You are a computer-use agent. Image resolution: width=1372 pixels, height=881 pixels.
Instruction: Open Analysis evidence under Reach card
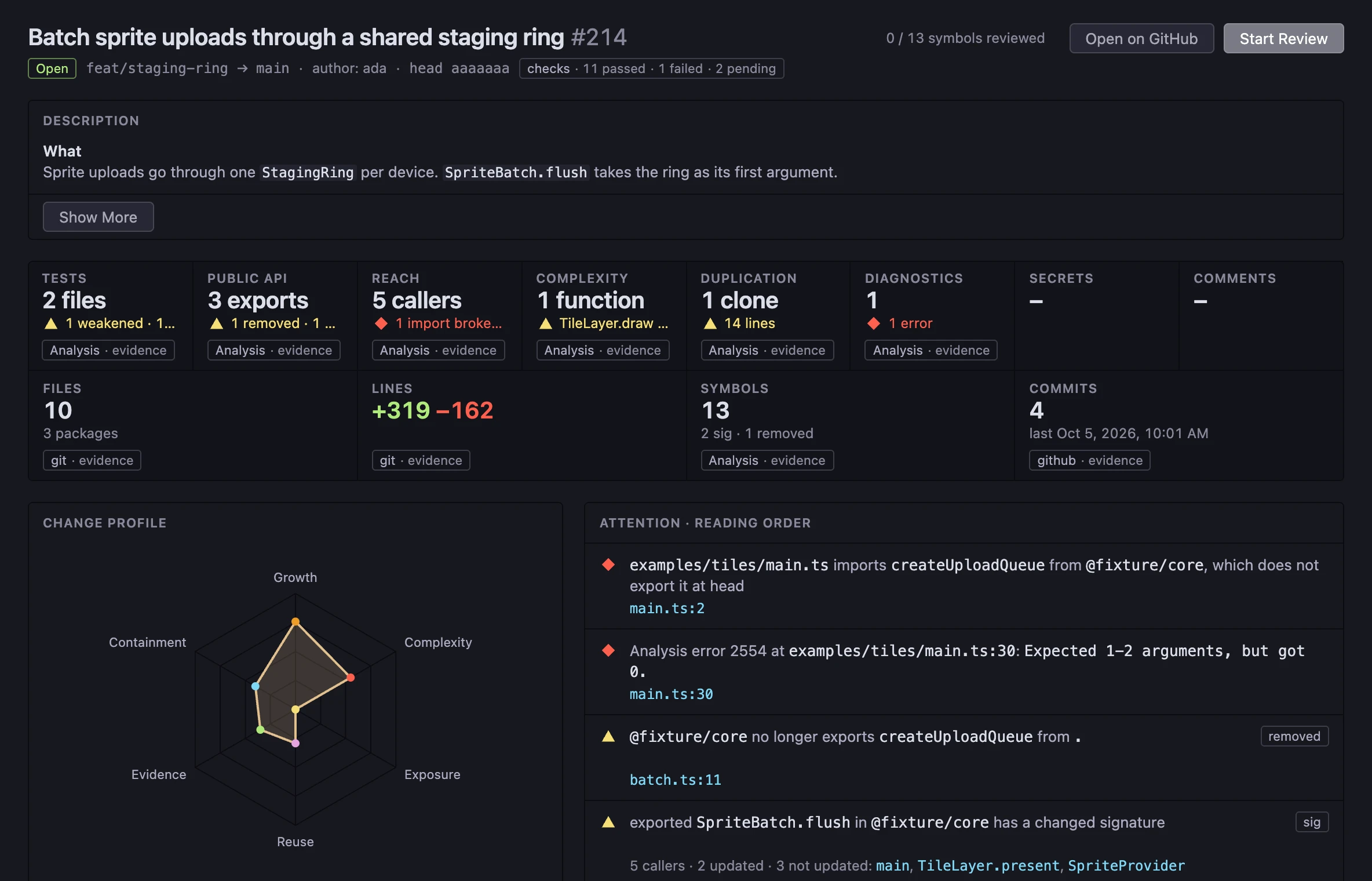pos(438,350)
